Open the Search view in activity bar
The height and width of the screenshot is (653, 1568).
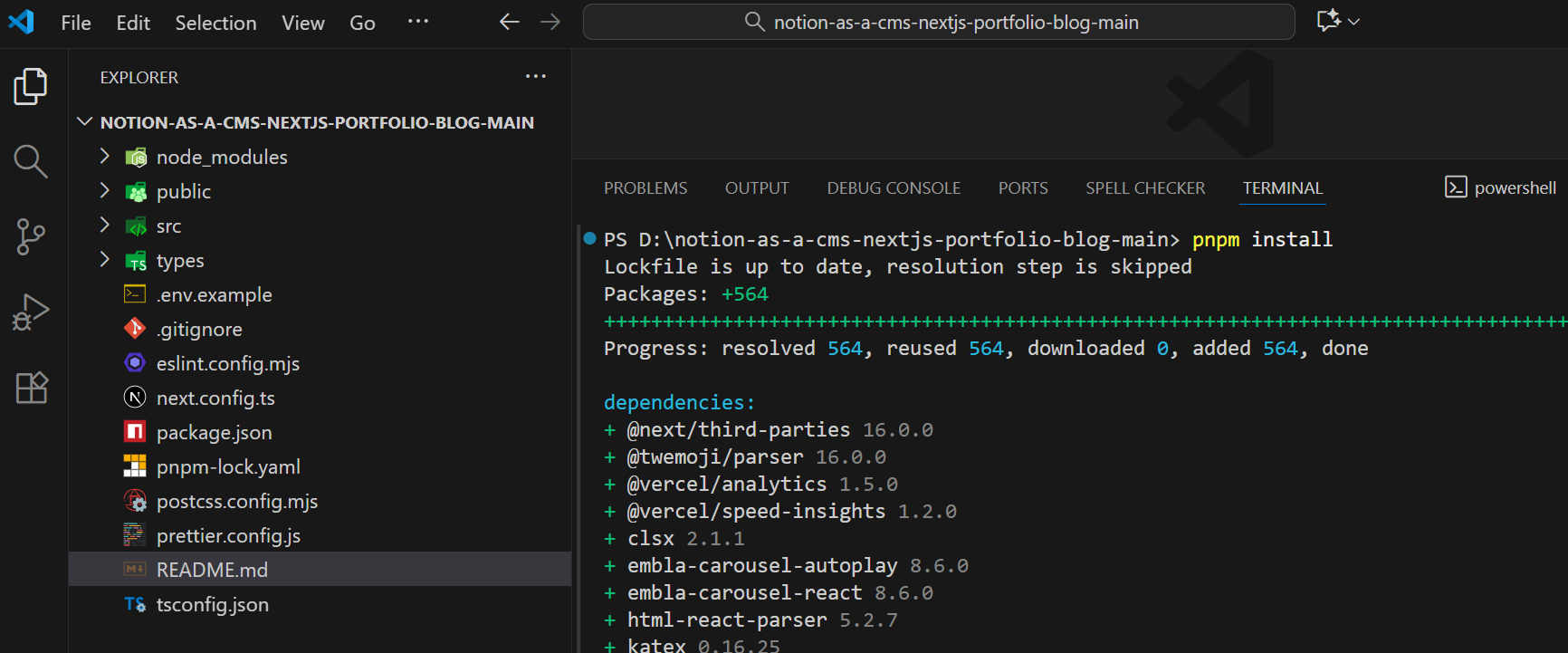coord(31,162)
